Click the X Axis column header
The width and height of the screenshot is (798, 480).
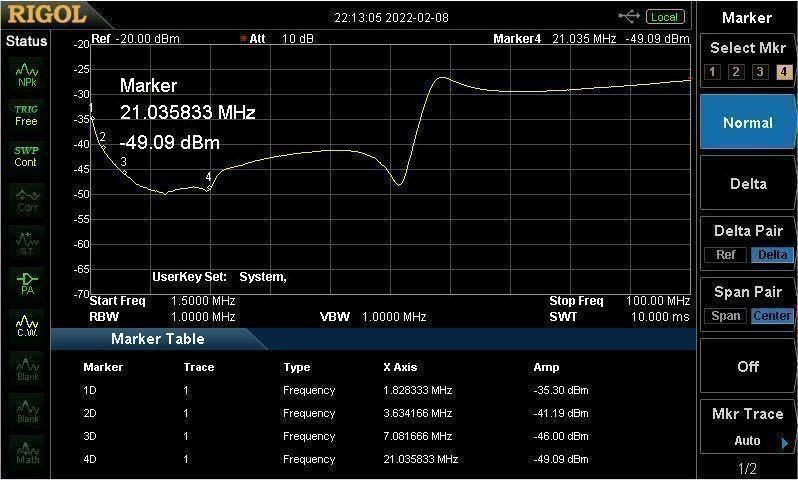click(x=401, y=367)
